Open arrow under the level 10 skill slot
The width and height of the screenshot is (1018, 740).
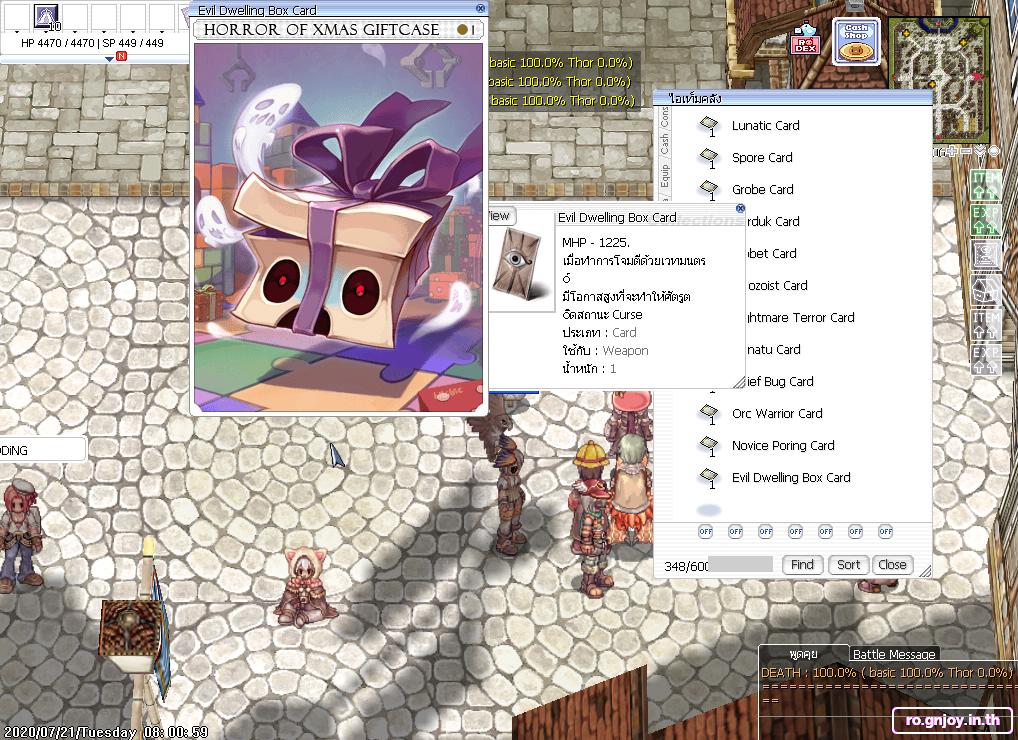click(45, 32)
